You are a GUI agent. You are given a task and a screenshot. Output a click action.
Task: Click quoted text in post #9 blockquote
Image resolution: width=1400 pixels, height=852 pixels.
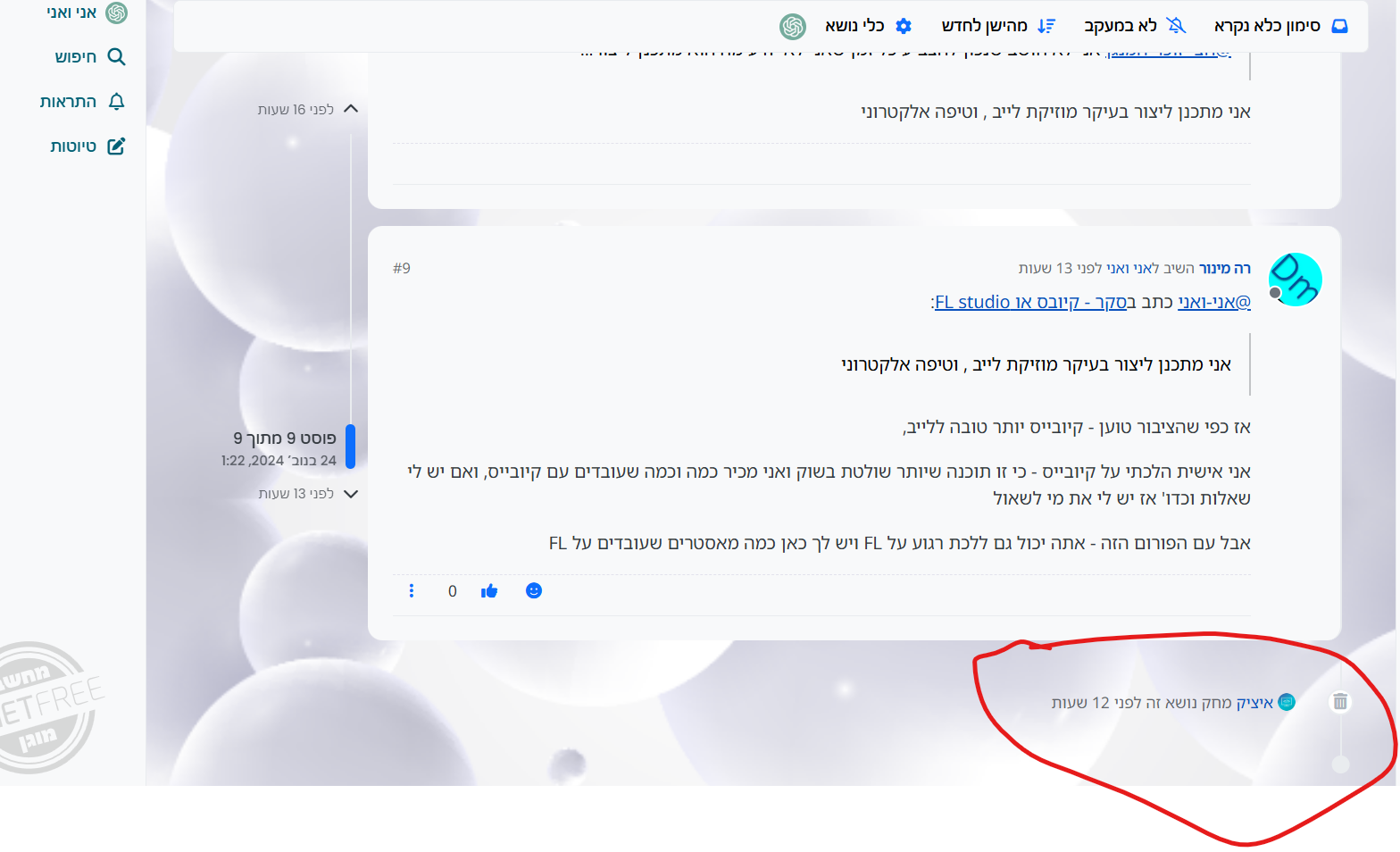click(1036, 364)
